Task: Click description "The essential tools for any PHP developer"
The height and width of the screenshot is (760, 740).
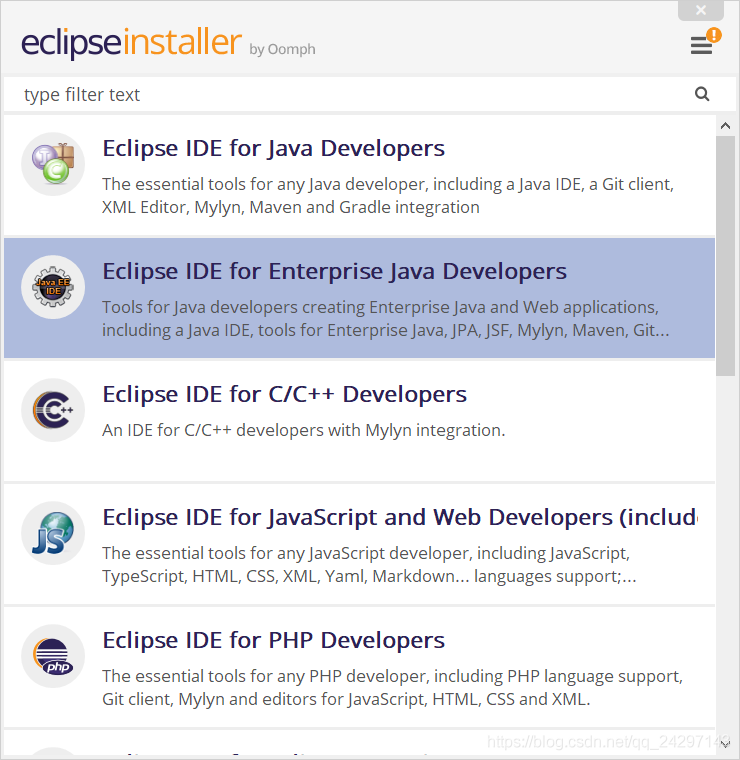Action: point(393,688)
